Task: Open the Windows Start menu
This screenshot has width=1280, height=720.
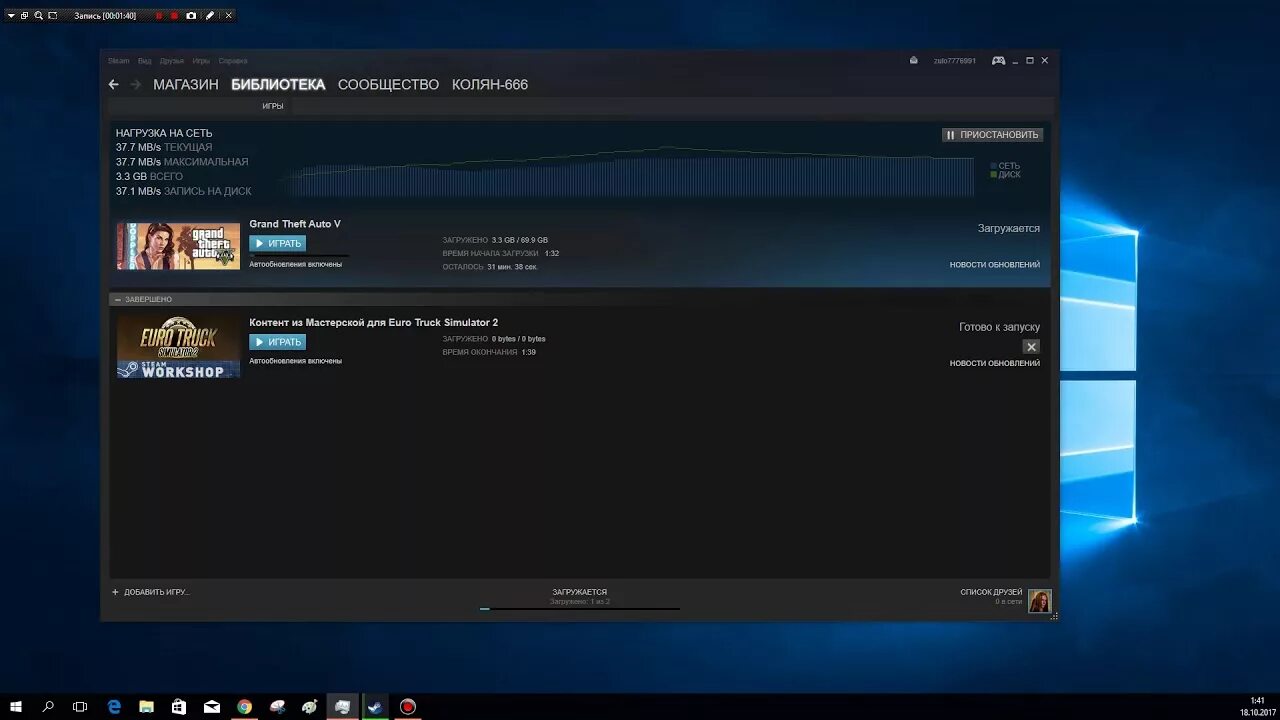Action: point(16,707)
